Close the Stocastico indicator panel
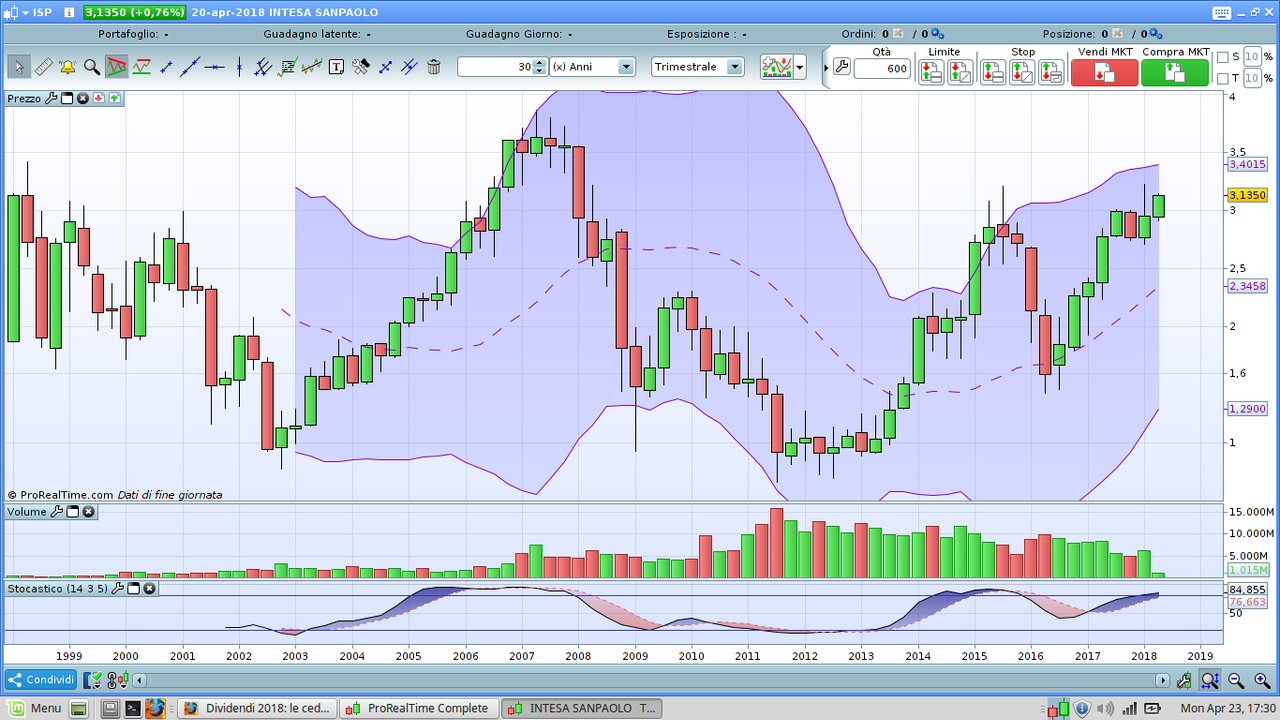Image resolution: width=1280 pixels, height=720 pixels. (x=149, y=589)
